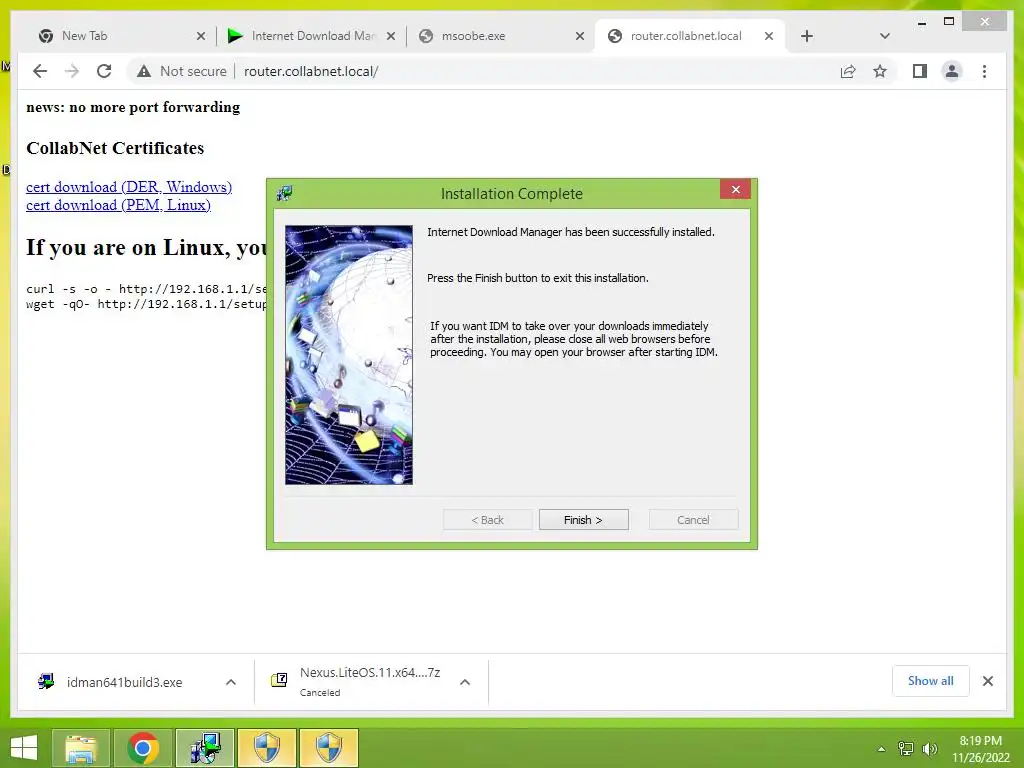Click the 'news: no more port forwarding' text

[x=133, y=107]
